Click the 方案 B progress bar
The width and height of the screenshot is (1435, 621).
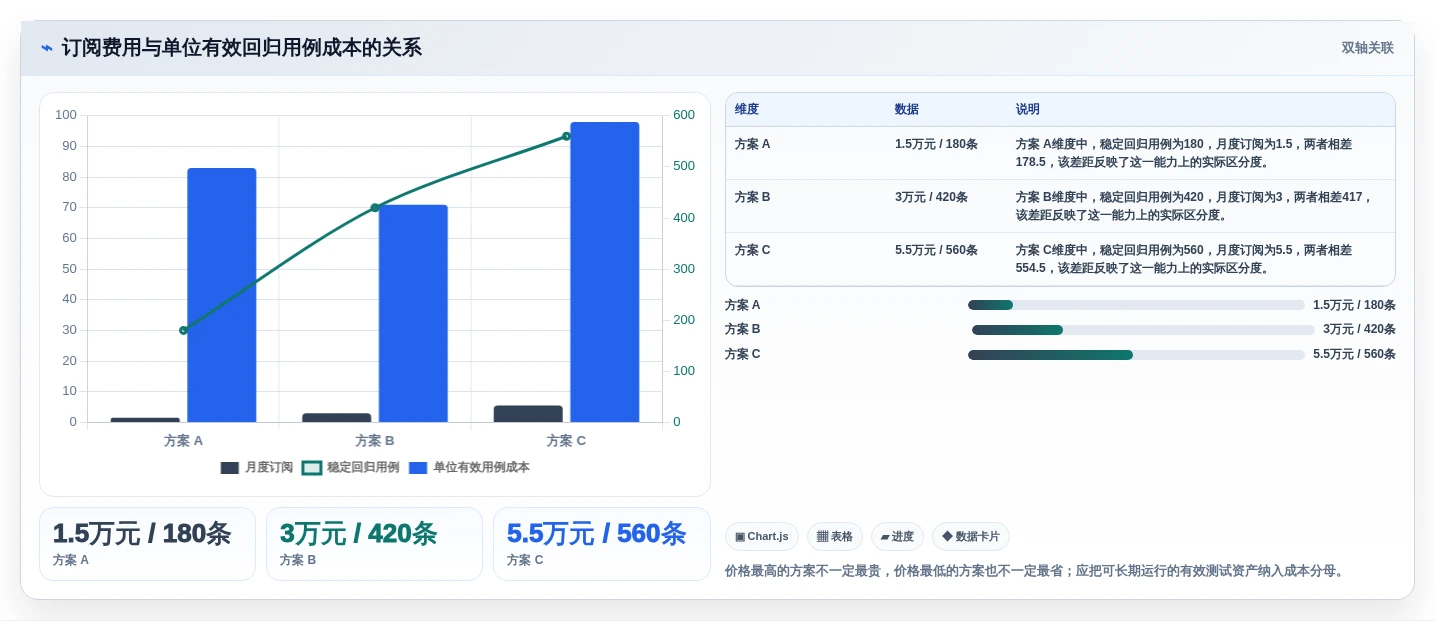point(1143,330)
